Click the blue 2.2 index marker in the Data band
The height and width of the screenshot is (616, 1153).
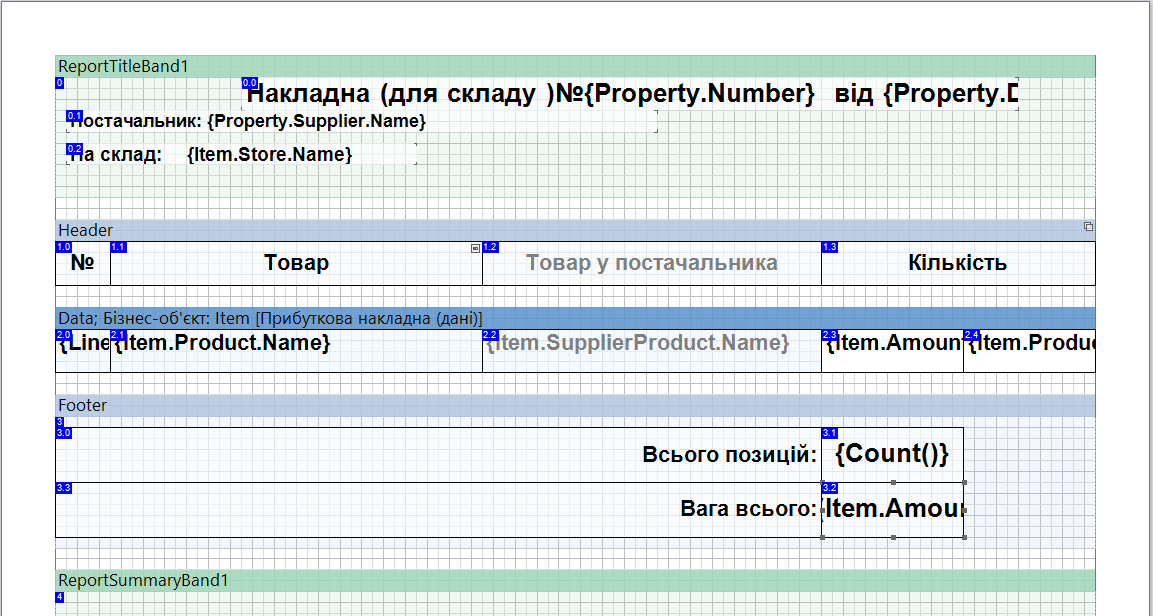click(490, 334)
